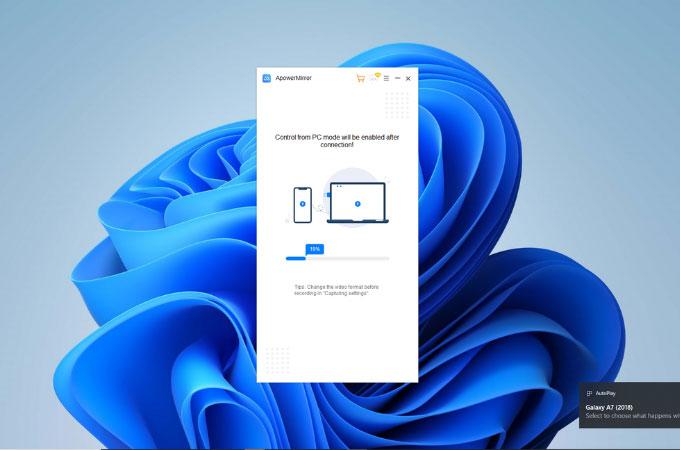Minimize the ApowerMirror window
Screen dimensions: 680x450
pos(397,78)
